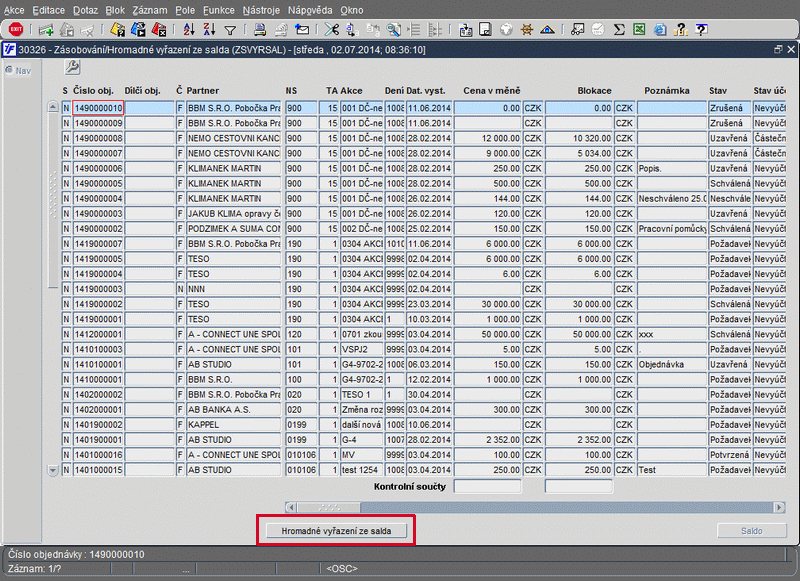Click the Internet Explorer toolbar icon
The height and width of the screenshot is (581, 800).
[660, 30]
